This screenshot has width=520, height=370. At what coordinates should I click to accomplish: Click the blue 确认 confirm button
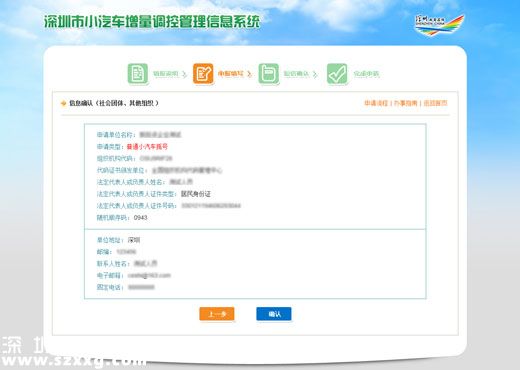274,314
